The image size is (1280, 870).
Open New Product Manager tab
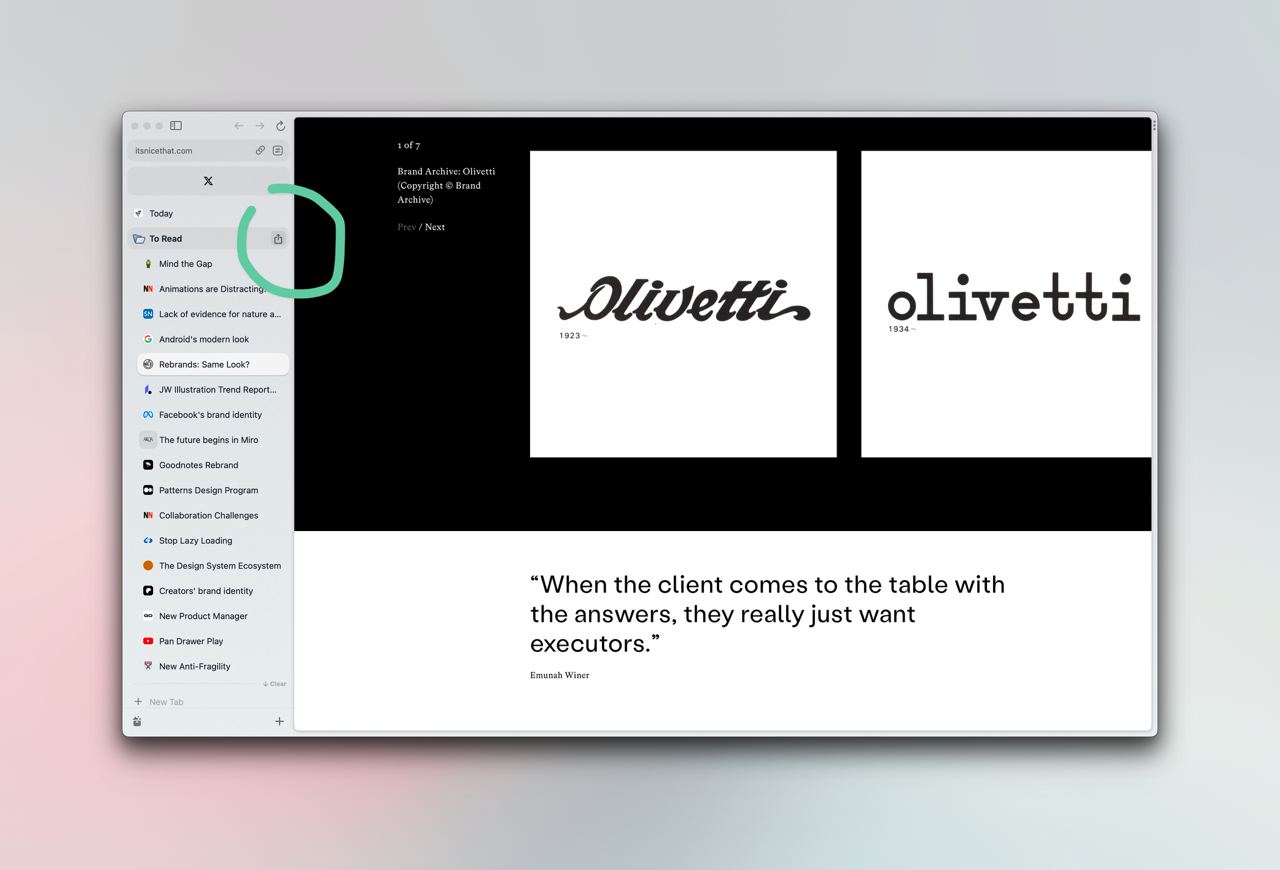coord(213,616)
